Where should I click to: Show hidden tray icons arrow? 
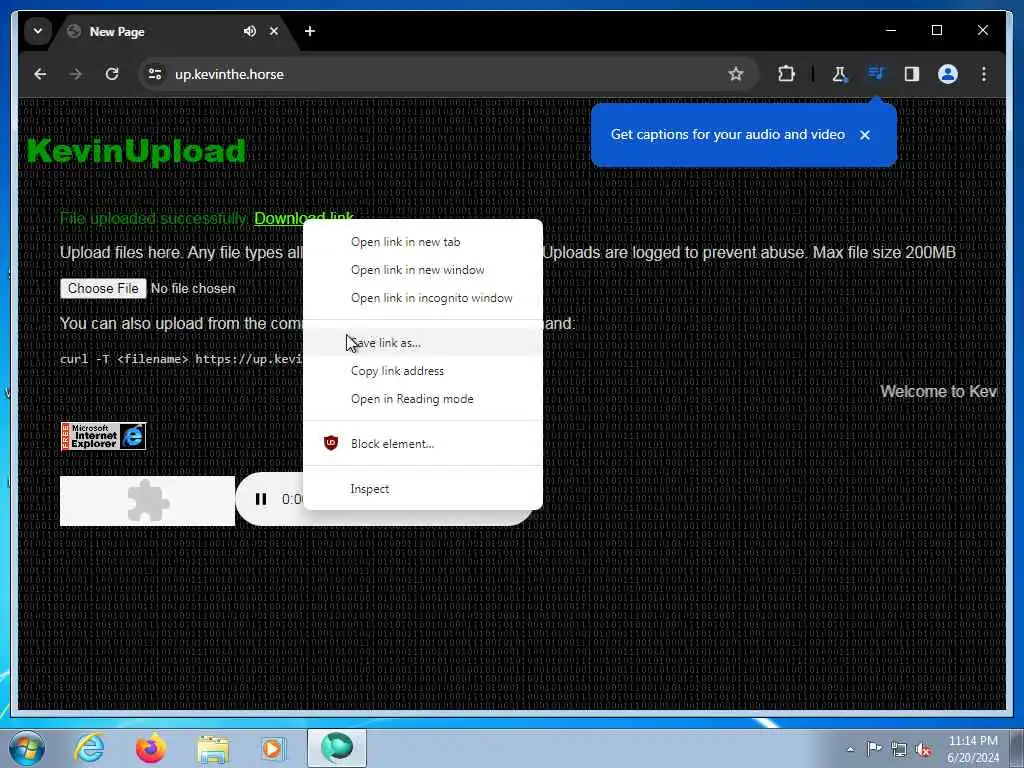tap(850, 749)
